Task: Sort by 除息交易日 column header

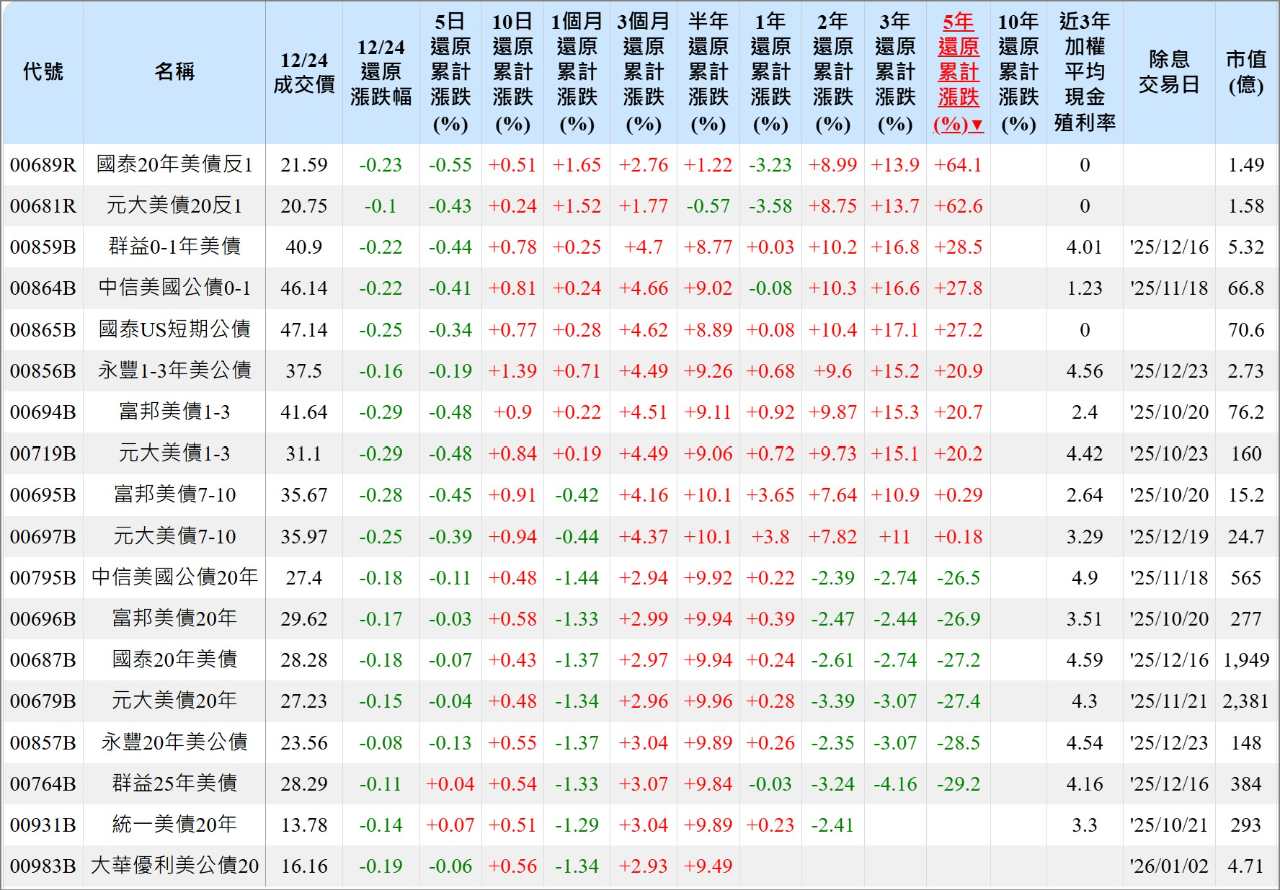Action: 1169,73
